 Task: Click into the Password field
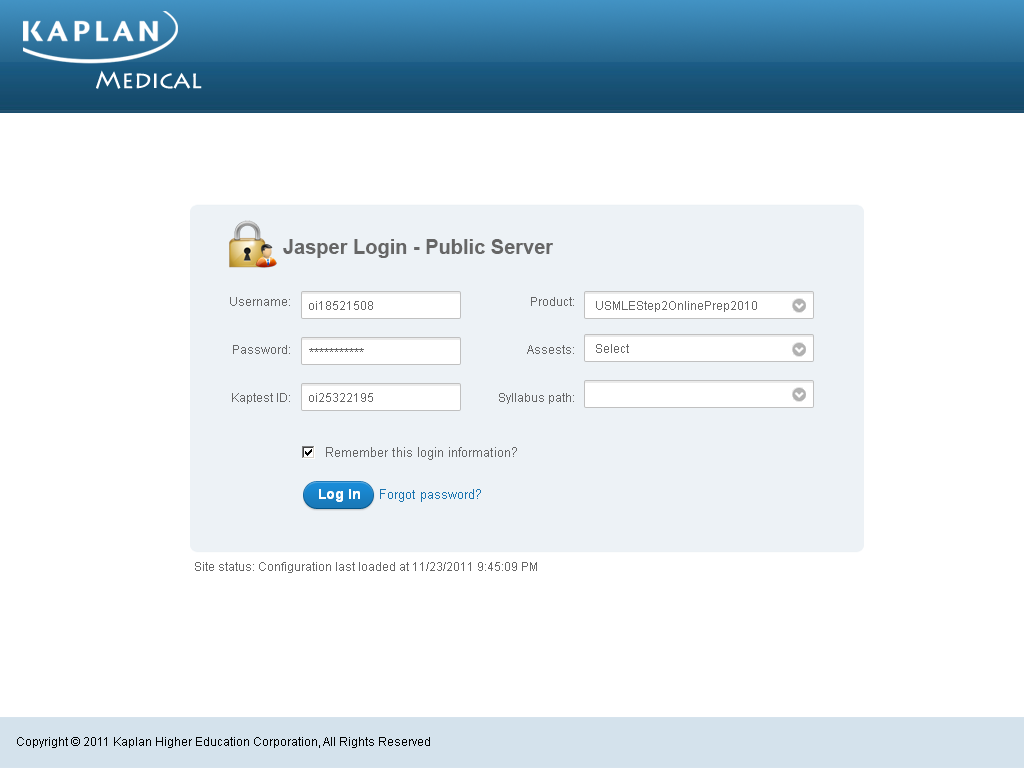pos(380,351)
